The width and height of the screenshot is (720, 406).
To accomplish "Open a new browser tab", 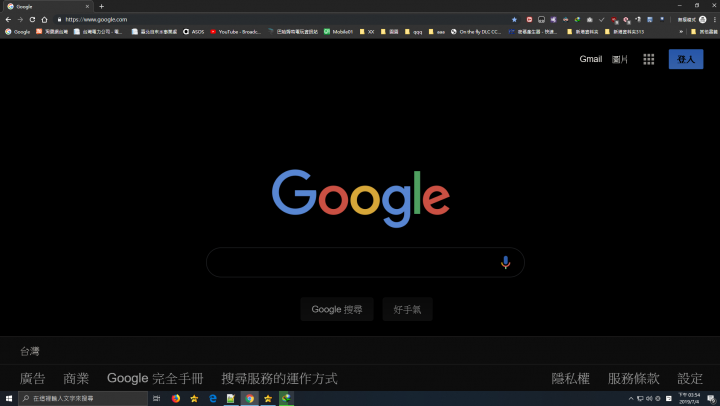I will pos(101,6).
